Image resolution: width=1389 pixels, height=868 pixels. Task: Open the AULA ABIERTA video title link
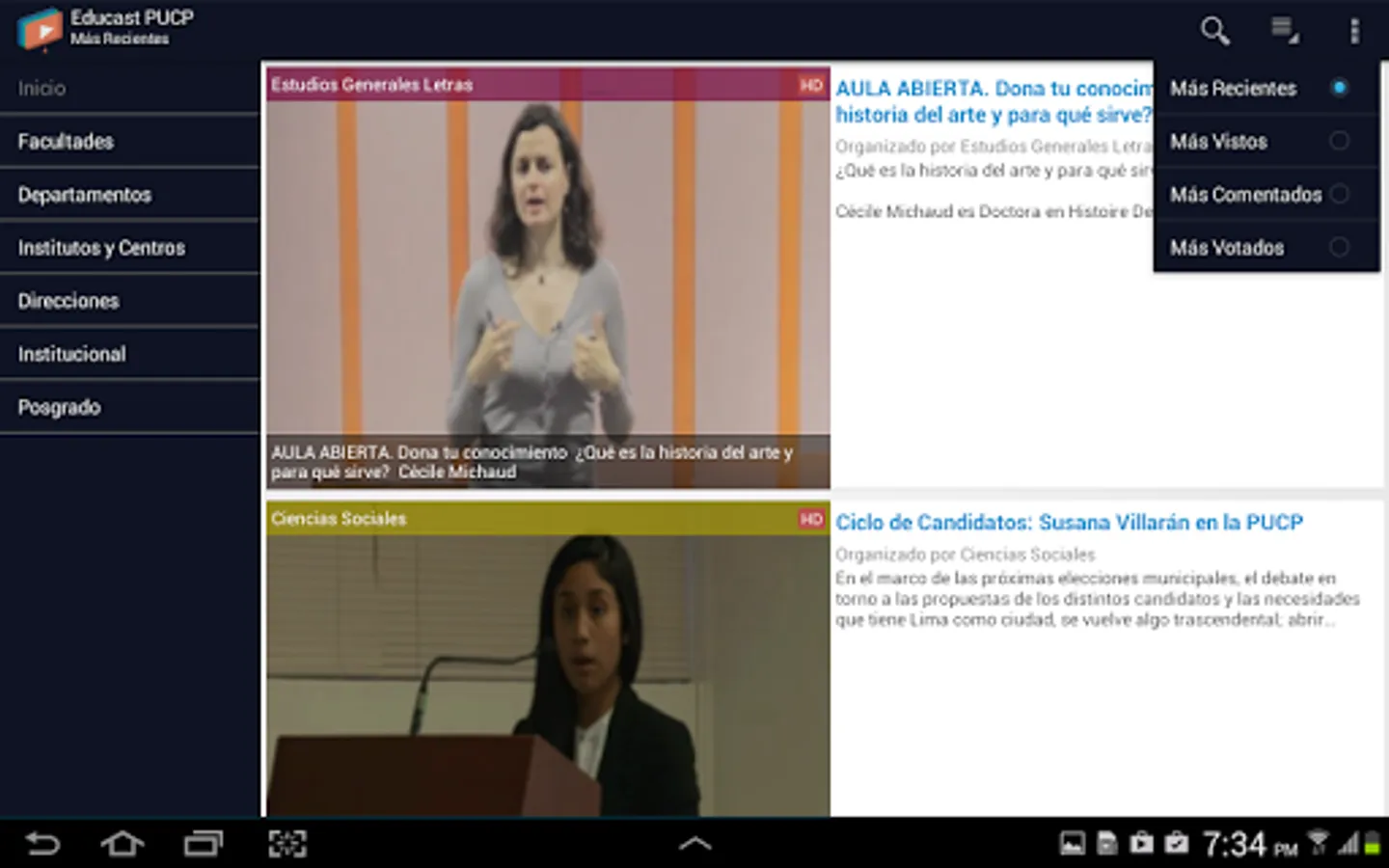click(994, 101)
